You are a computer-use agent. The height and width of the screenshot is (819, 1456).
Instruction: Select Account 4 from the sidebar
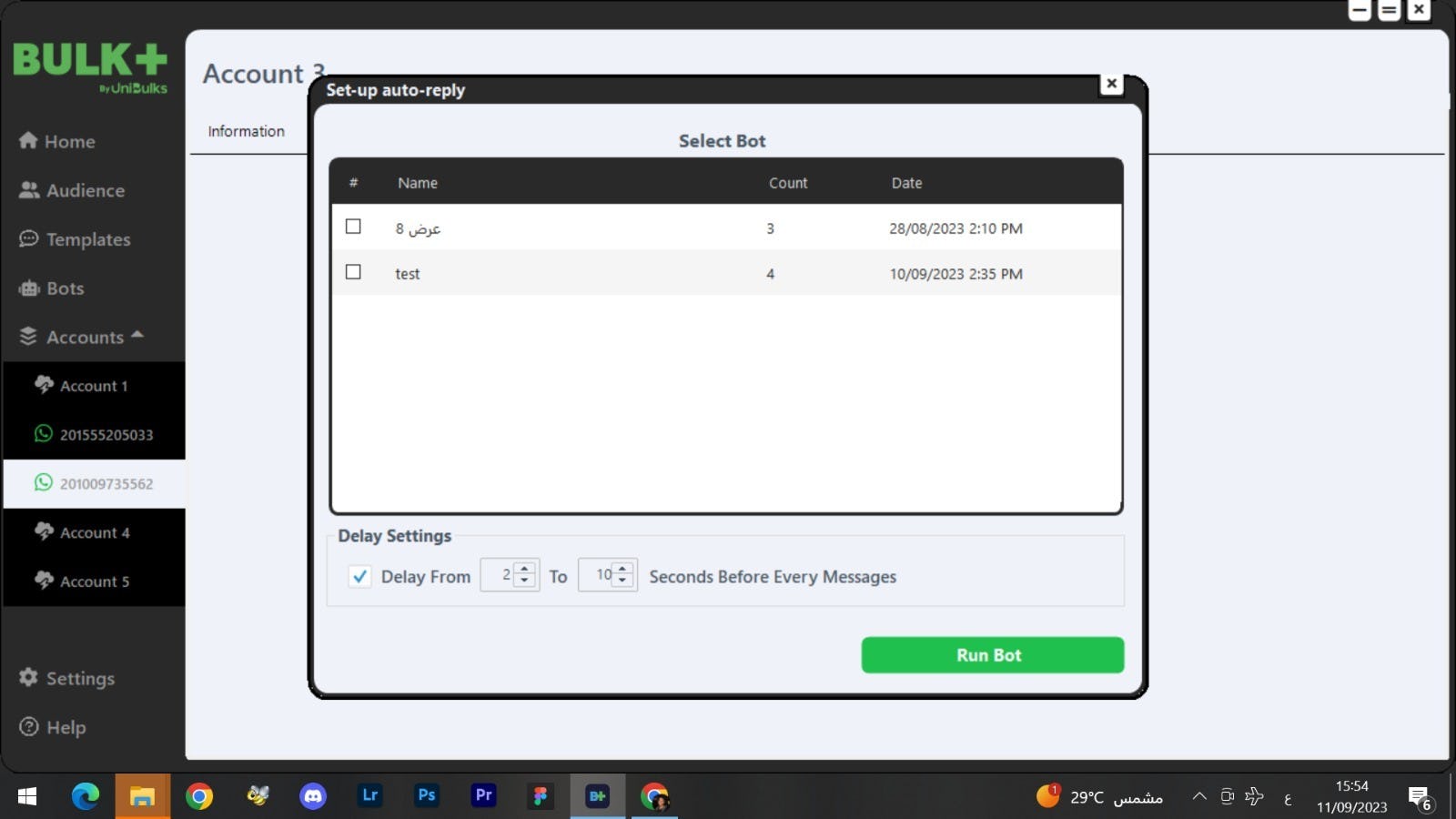coord(95,532)
